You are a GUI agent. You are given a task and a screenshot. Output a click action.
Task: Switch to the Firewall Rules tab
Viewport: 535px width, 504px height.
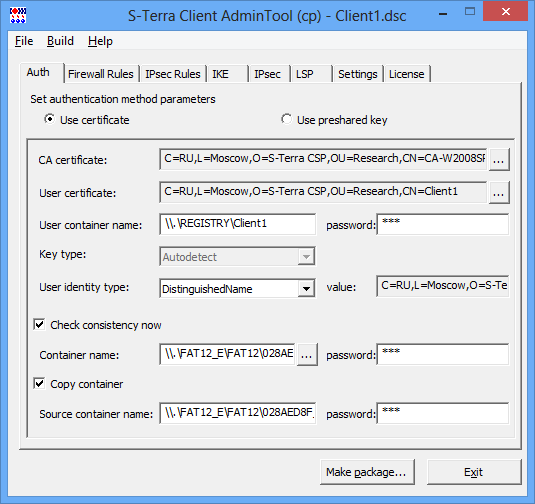click(x=101, y=74)
